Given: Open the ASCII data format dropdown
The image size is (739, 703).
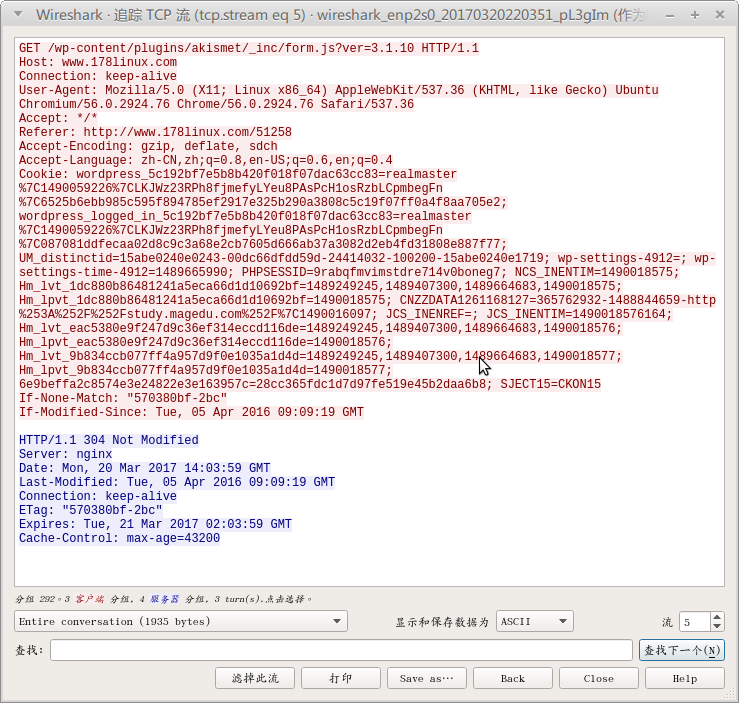Looking at the screenshot, I should [534, 621].
